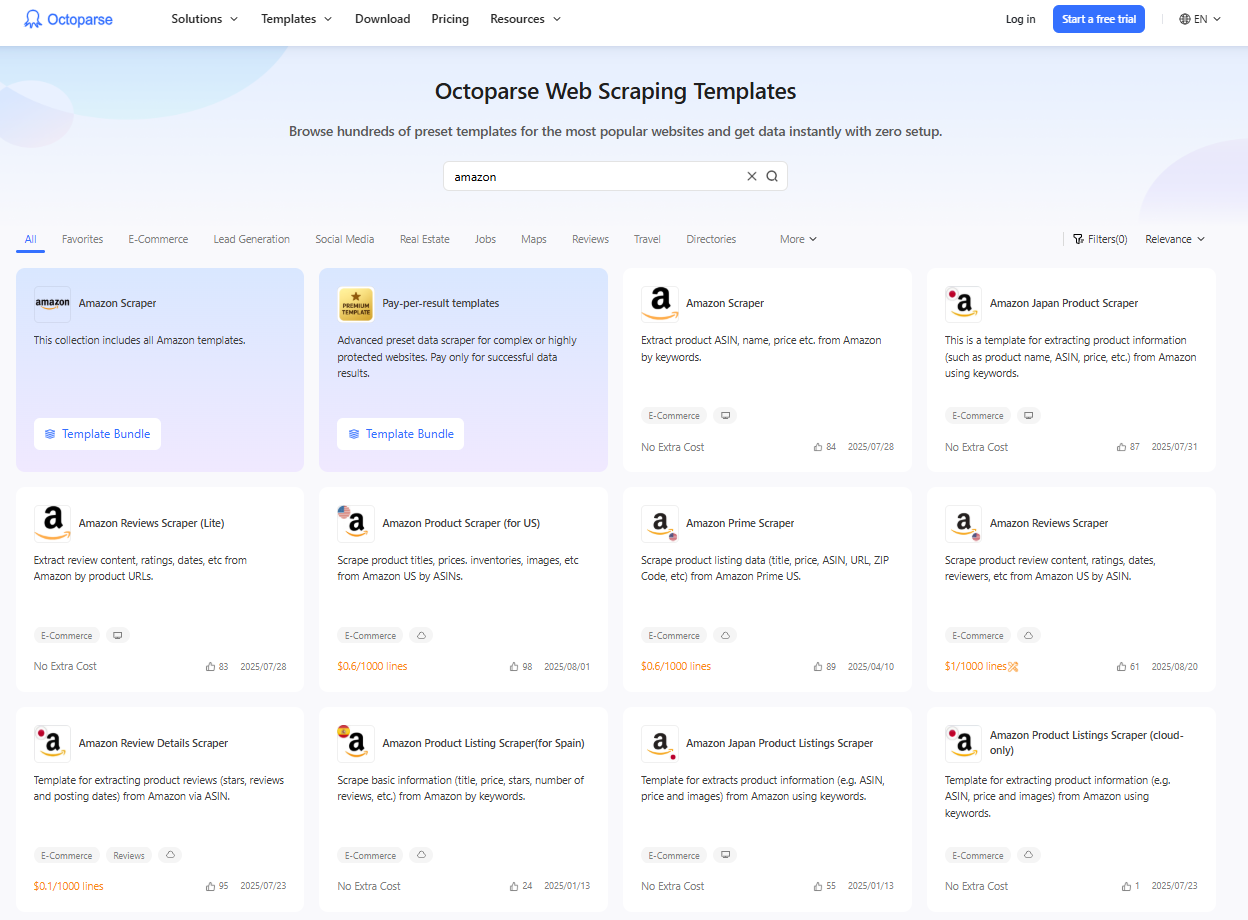
Task: Click the Spain flag Amazon logo icon
Action: [356, 743]
